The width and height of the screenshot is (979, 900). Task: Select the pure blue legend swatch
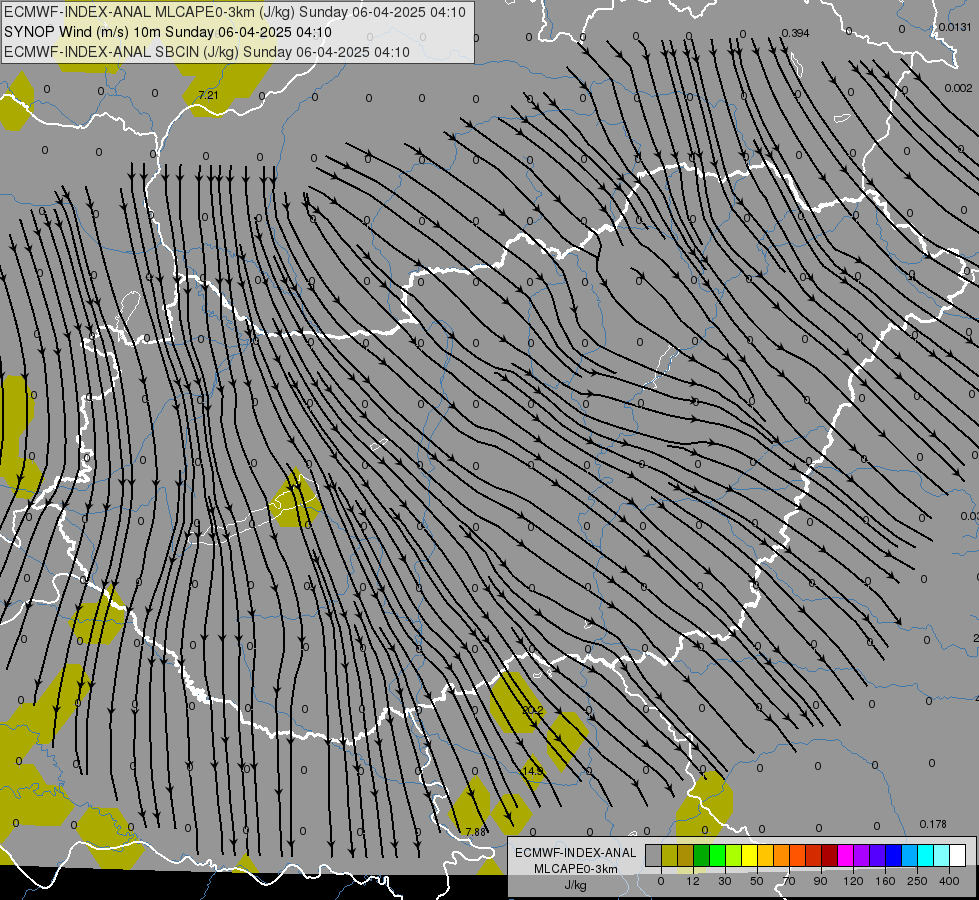(x=894, y=856)
